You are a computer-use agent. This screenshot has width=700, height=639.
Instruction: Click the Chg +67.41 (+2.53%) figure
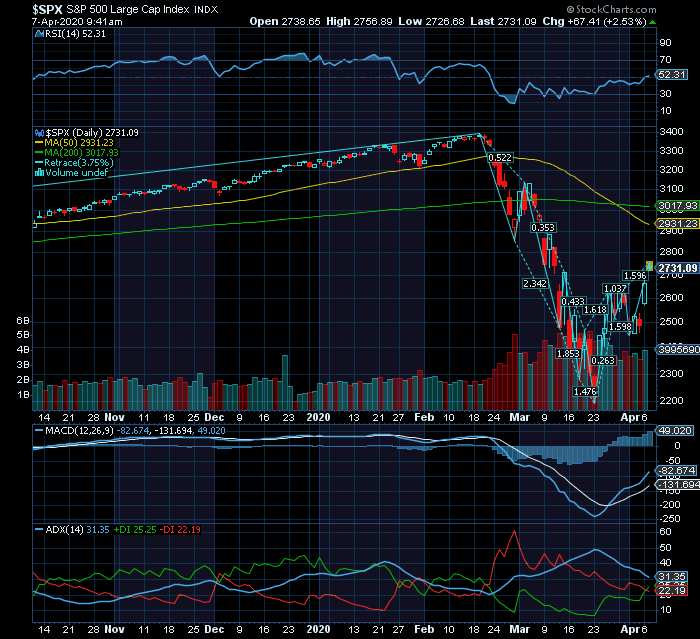tap(594, 21)
